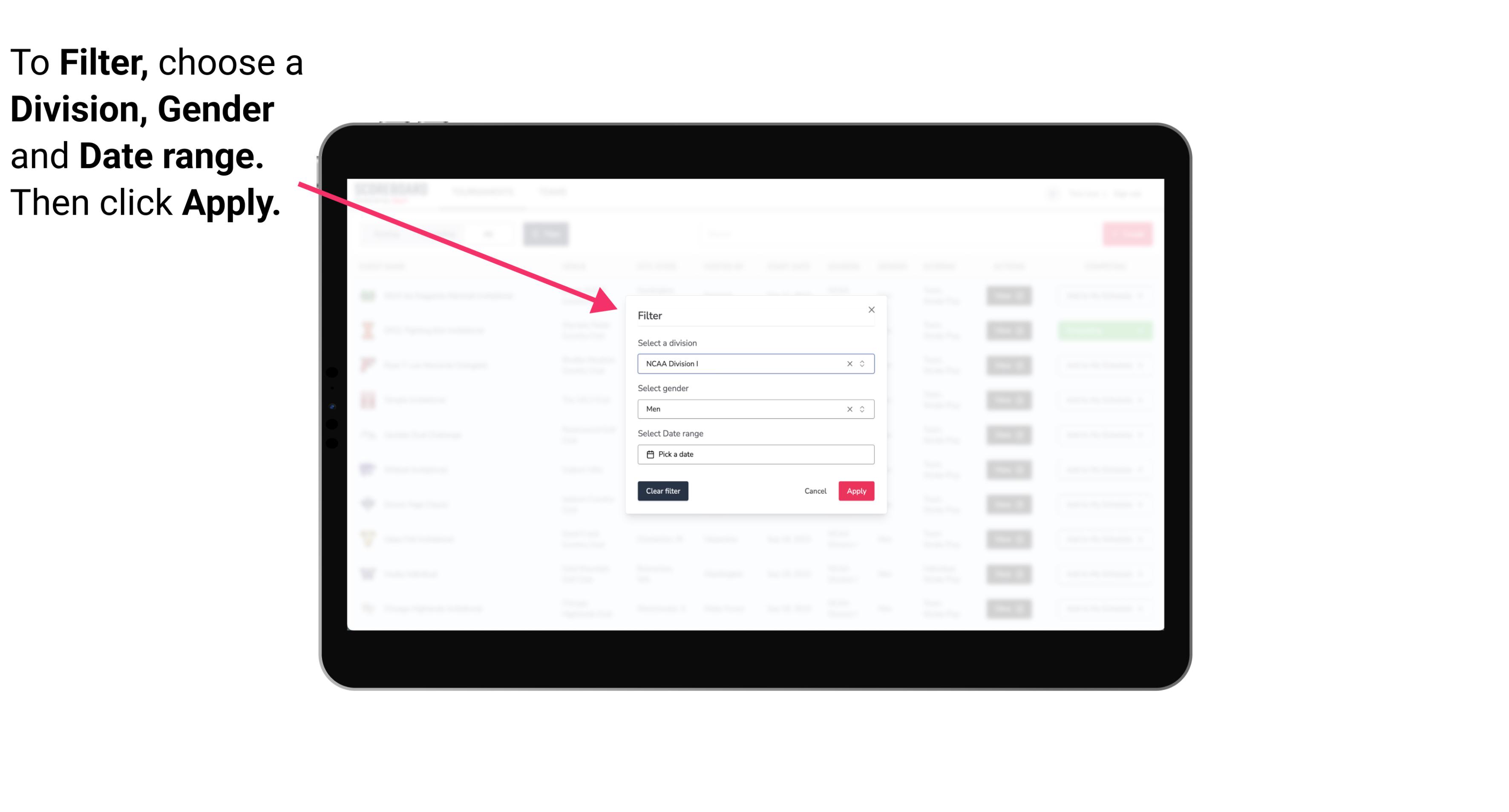Click the Cancel button in filter dialog
Viewport: 1509px width, 812px height.
pyautogui.click(x=816, y=491)
